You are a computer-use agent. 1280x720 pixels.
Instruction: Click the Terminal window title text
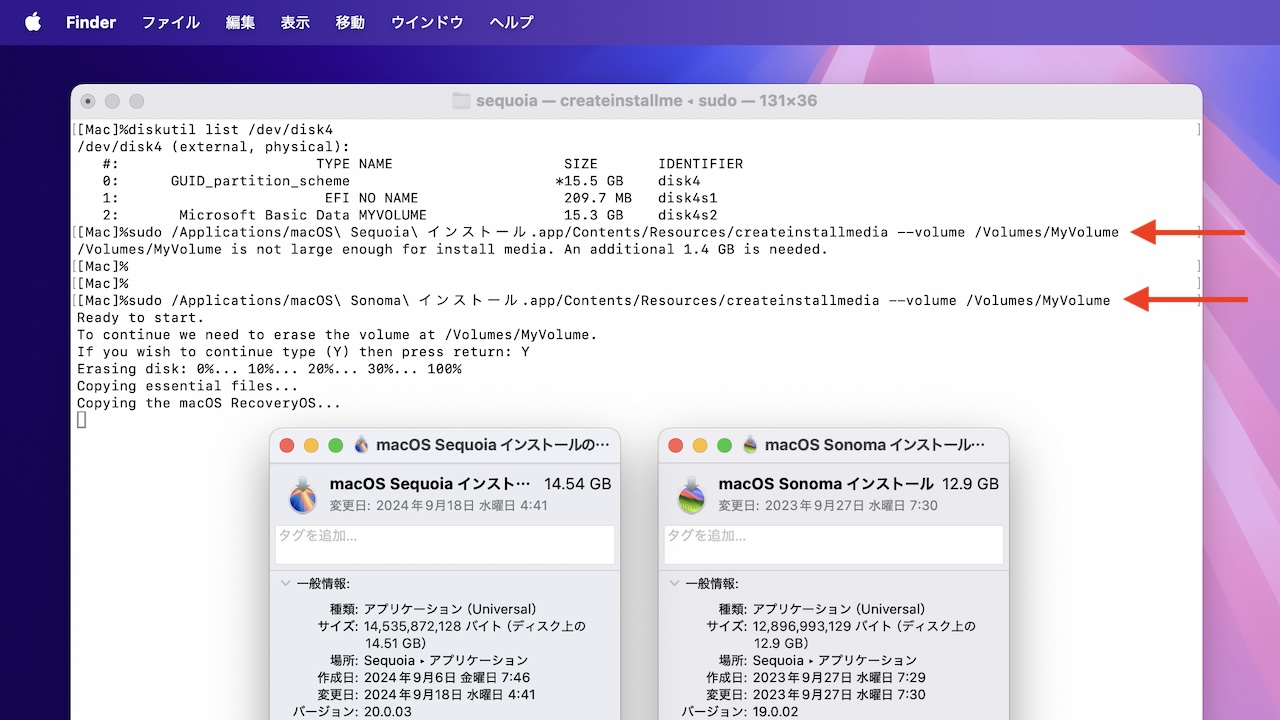[647, 101]
